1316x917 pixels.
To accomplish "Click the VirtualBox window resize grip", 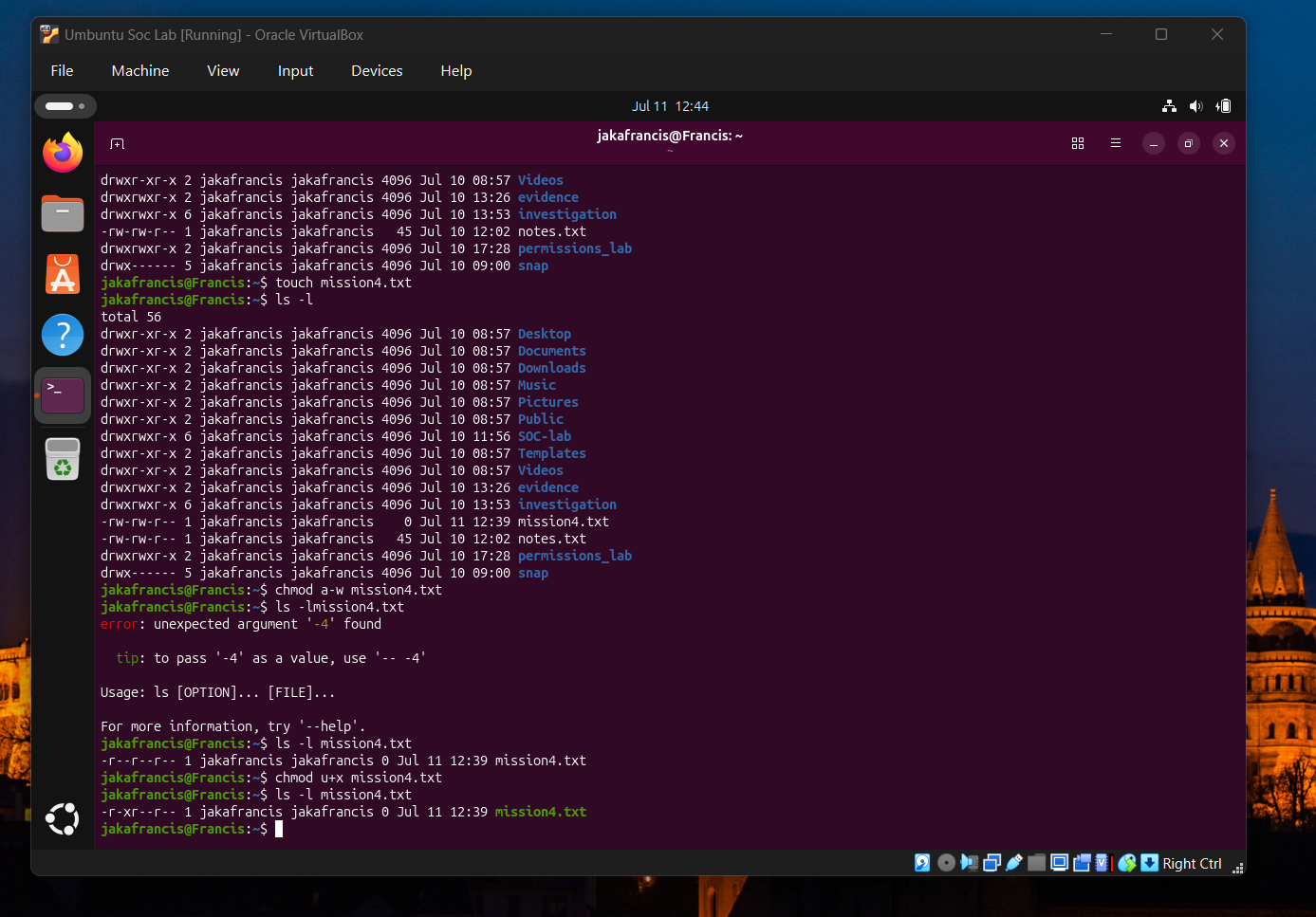I will (1237, 867).
